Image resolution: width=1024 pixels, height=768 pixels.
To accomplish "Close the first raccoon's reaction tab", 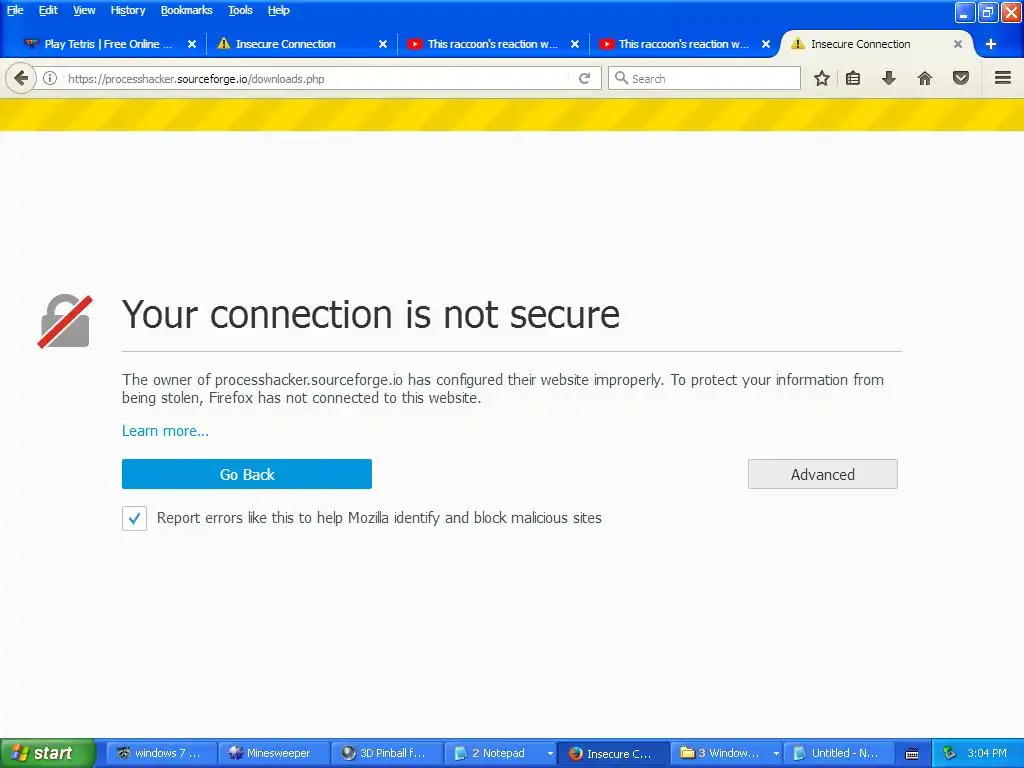I will [x=575, y=44].
